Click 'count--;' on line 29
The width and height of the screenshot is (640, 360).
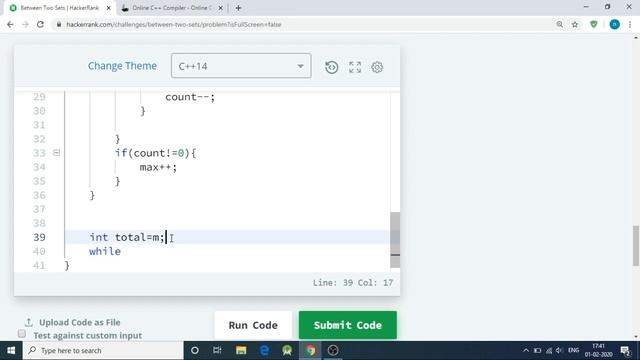(190, 97)
